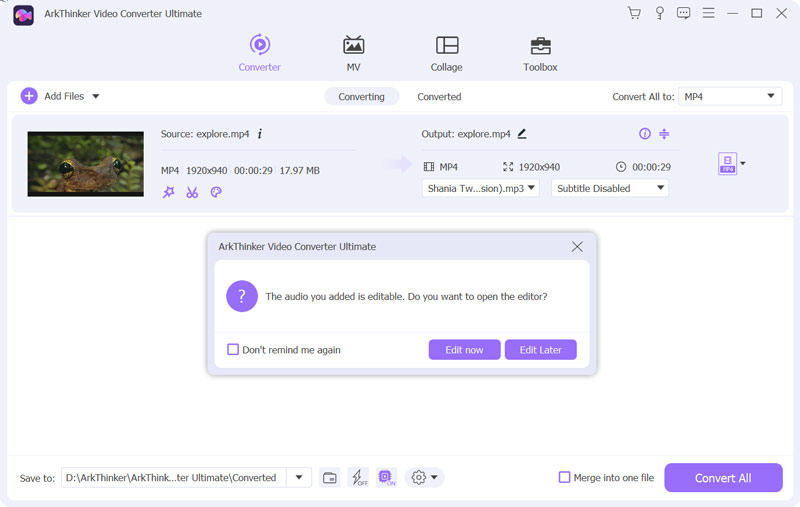Click the scissors cut icon
This screenshot has width=800, height=507.
pyautogui.click(x=192, y=192)
